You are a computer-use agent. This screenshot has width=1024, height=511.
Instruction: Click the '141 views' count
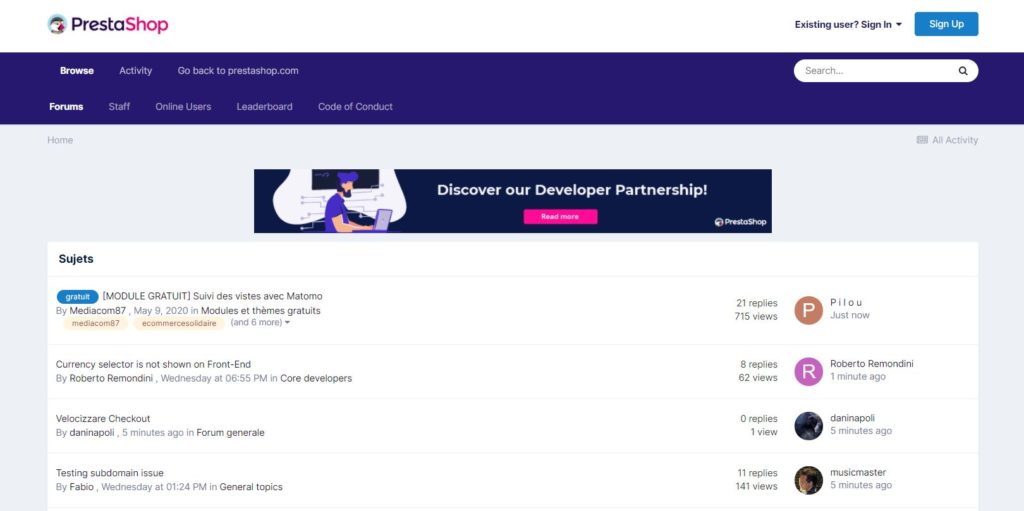point(756,486)
